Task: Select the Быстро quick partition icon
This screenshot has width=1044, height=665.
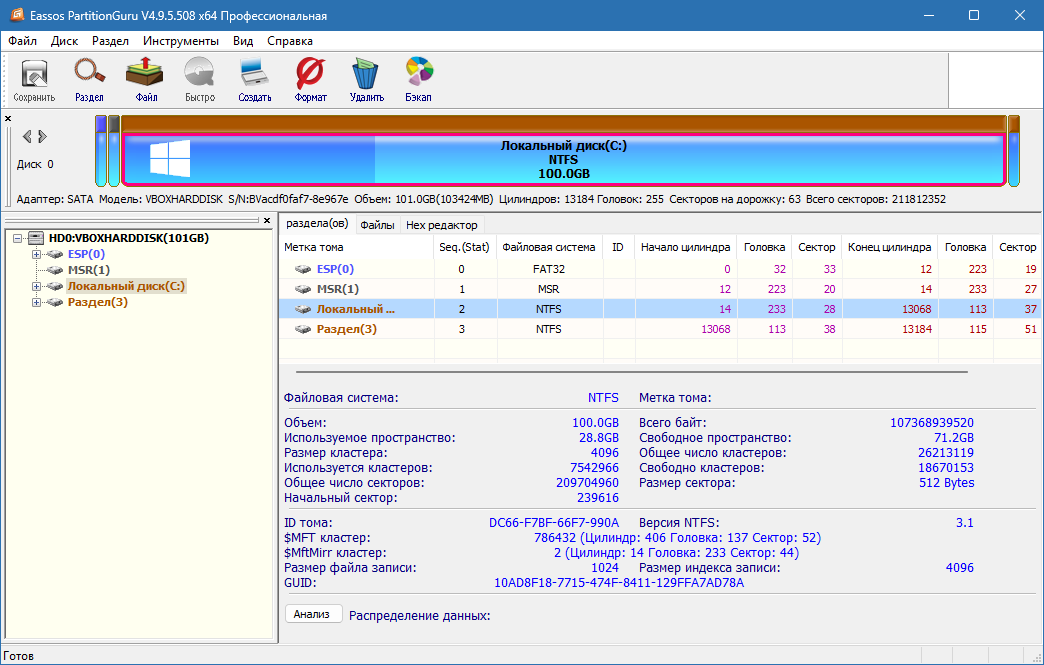Action: click(200, 80)
